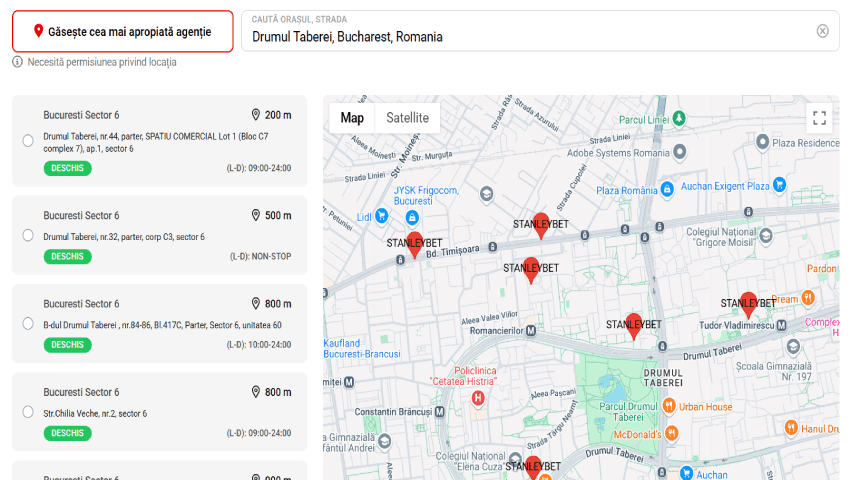Select the B-dul Drumul Taberei nr.84-86 radio
Screen dimensions: 850x480
(28, 324)
